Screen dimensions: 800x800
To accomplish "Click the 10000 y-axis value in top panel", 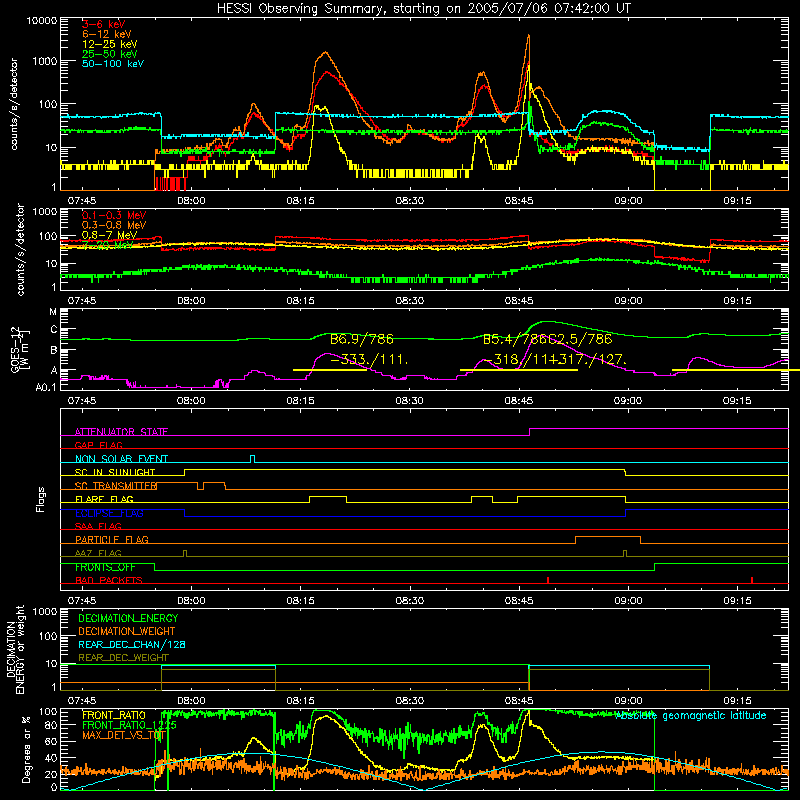I will click(42, 20).
